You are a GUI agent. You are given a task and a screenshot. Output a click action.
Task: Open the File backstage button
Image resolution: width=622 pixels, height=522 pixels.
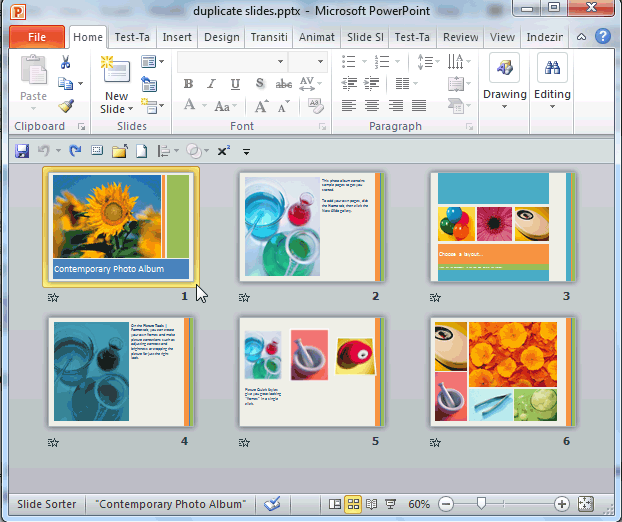pos(37,37)
